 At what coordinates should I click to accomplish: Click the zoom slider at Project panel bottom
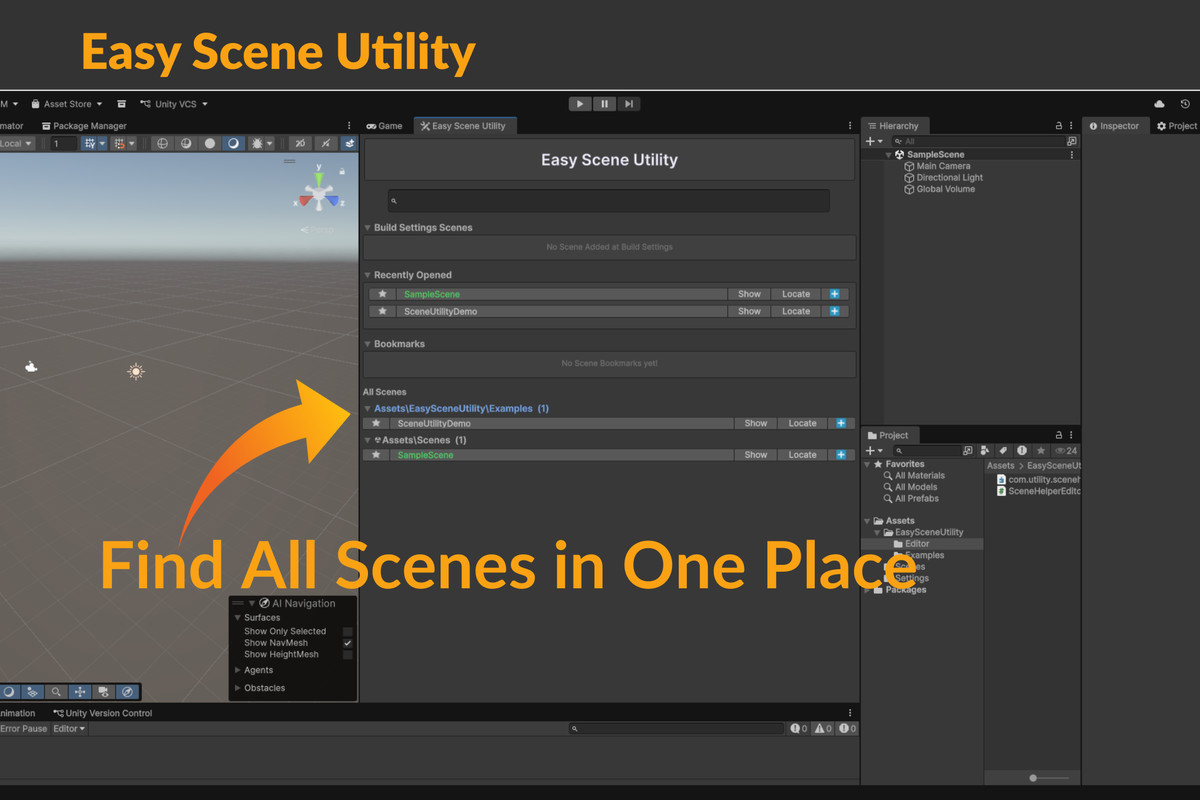(x=1032, y=777)
